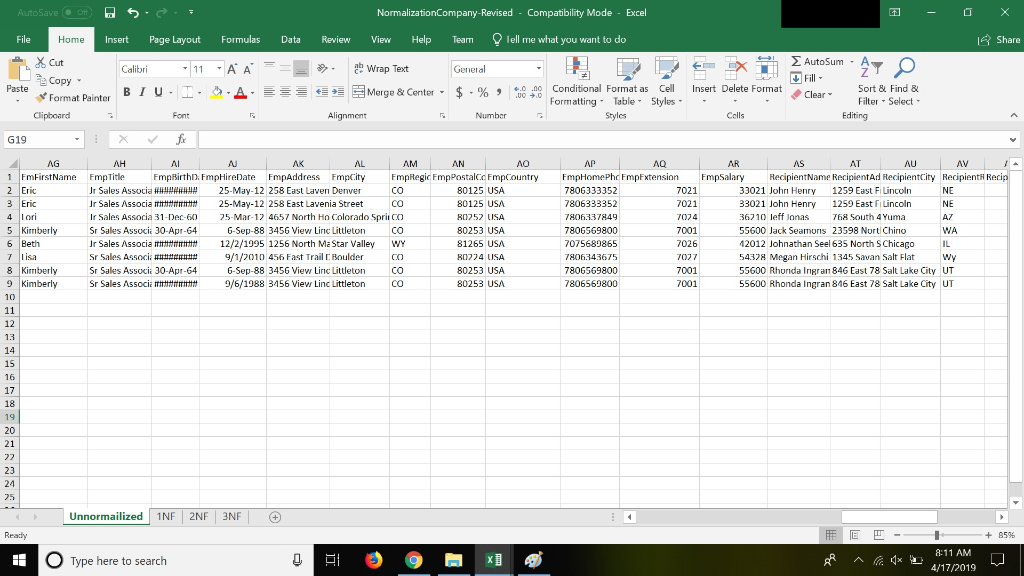The image size is (1024, 576).
Task: Click the Paste button
Action: [x=17, y=80]
